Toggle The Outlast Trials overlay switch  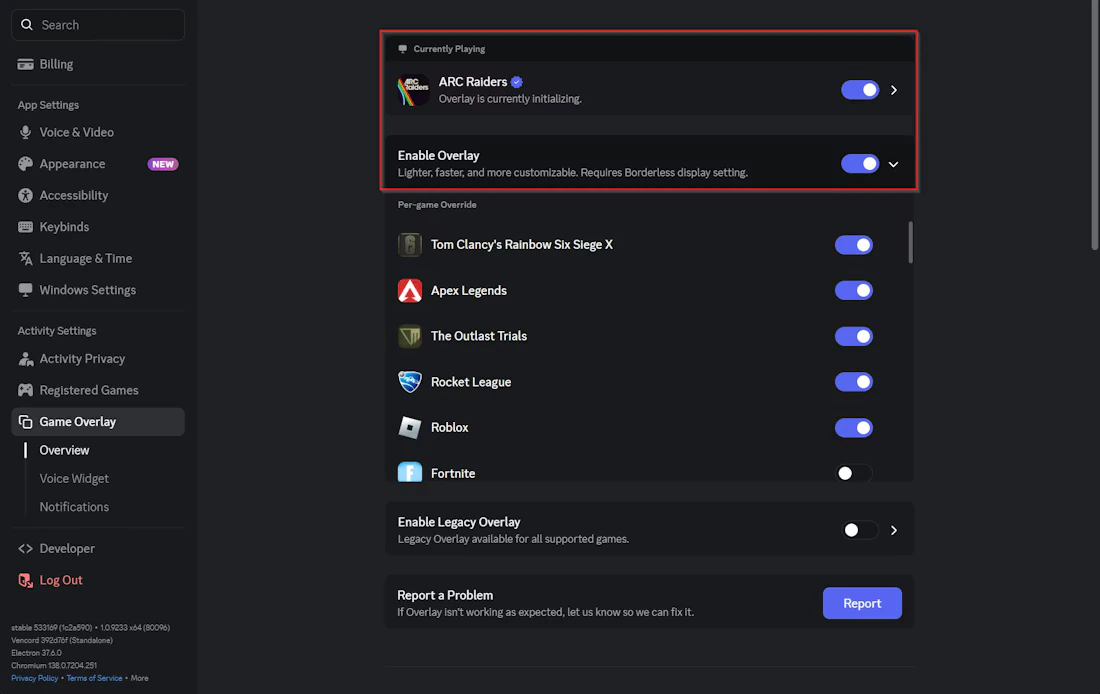pyautogui.click(x=854, y=336)
